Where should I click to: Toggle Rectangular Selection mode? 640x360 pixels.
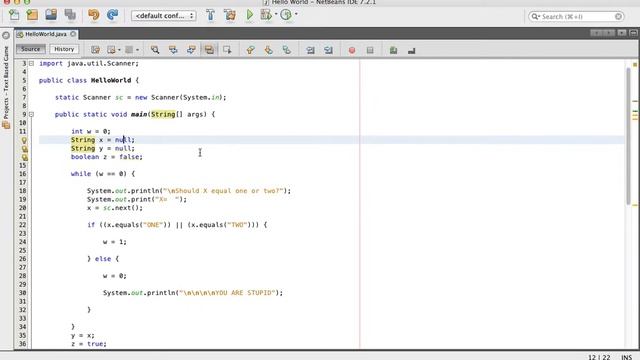click(227, 50)
